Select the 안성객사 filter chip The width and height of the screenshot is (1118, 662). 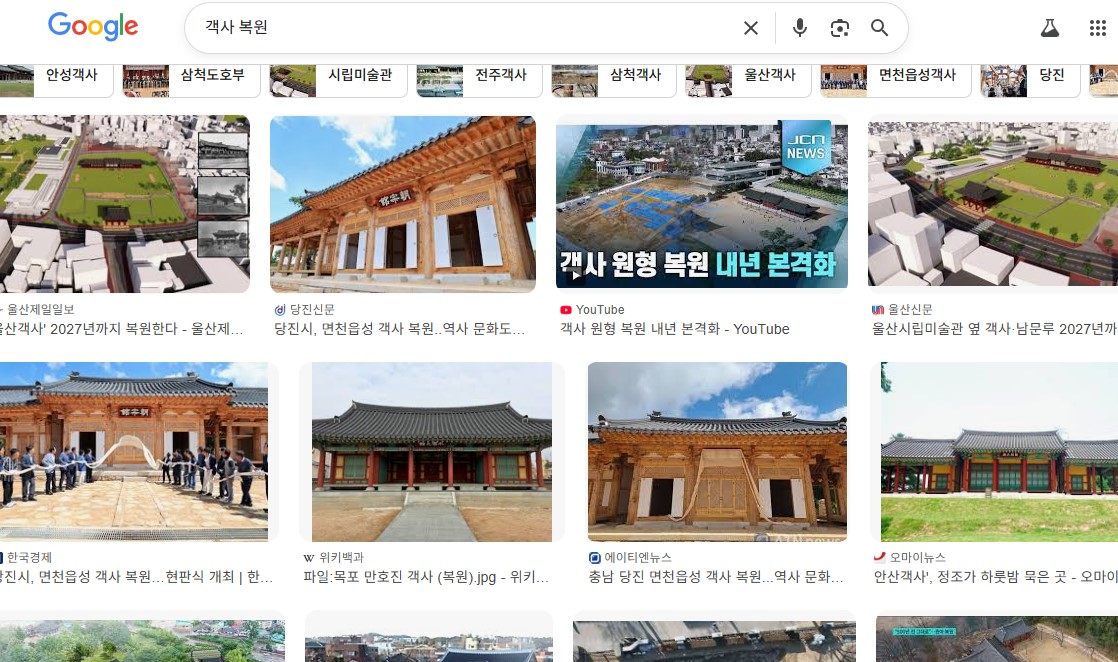coord(56,80)
